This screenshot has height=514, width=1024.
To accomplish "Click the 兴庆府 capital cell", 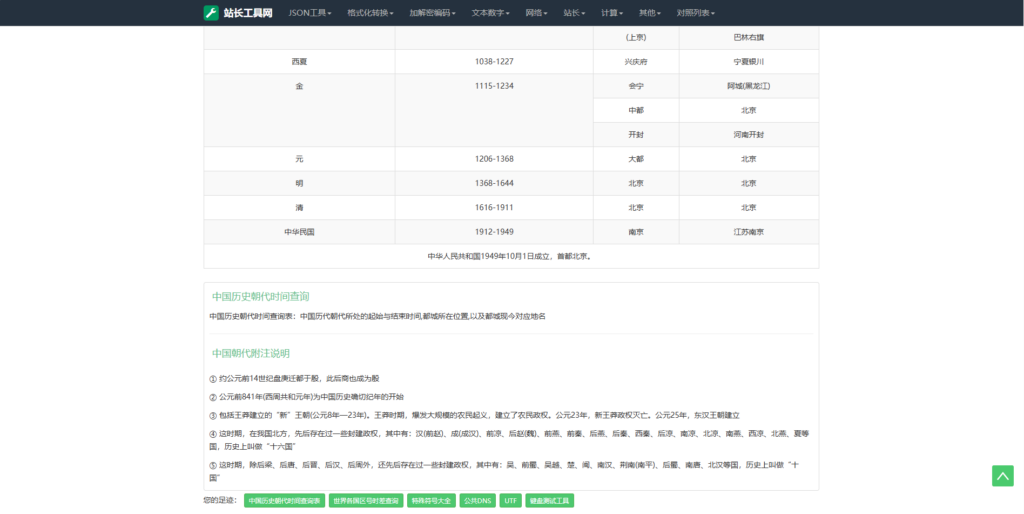I will (636, 61).
